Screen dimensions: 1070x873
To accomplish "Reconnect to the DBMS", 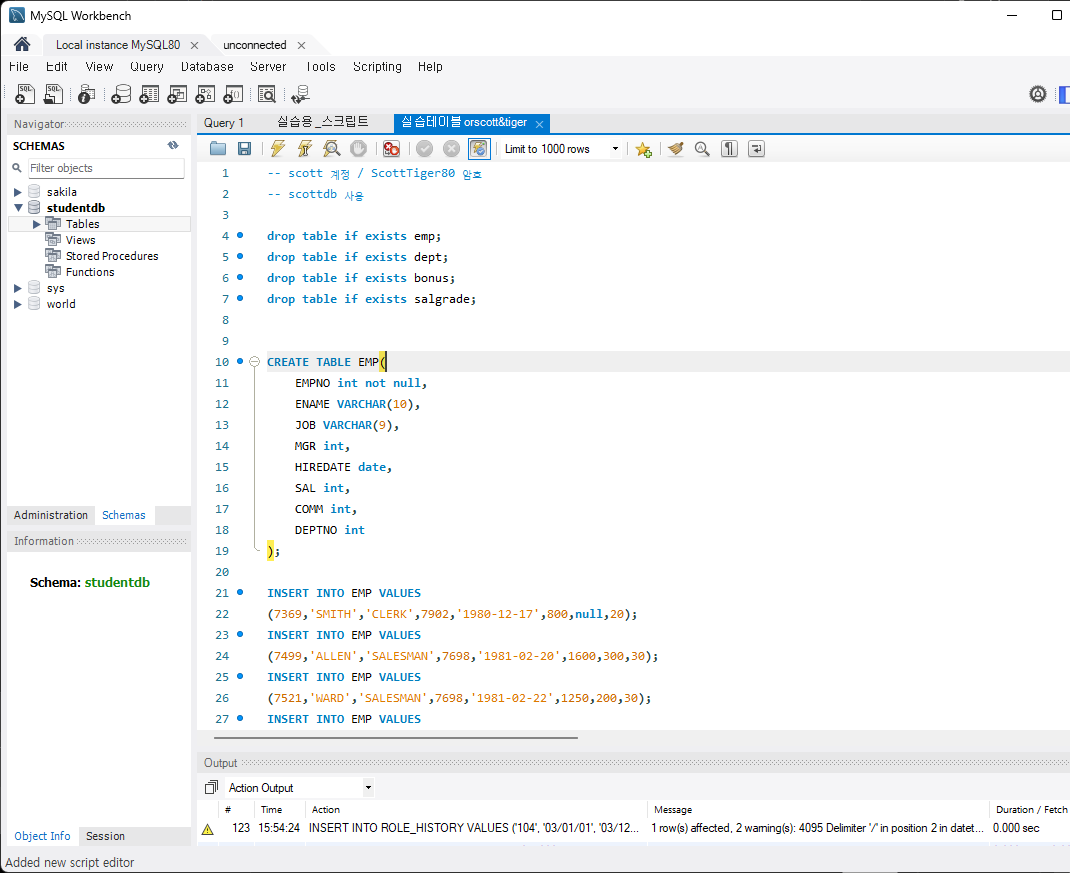I will 300,94.
